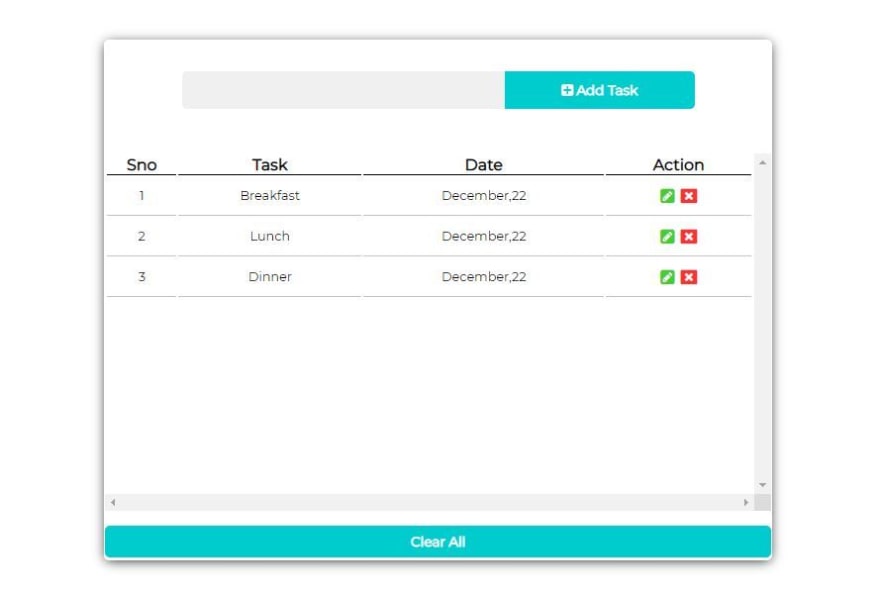The width and height of the screenshot is (880, 596).
Task: Click the horizontal scrollbar right arrow
Action: tap(746, 502)
